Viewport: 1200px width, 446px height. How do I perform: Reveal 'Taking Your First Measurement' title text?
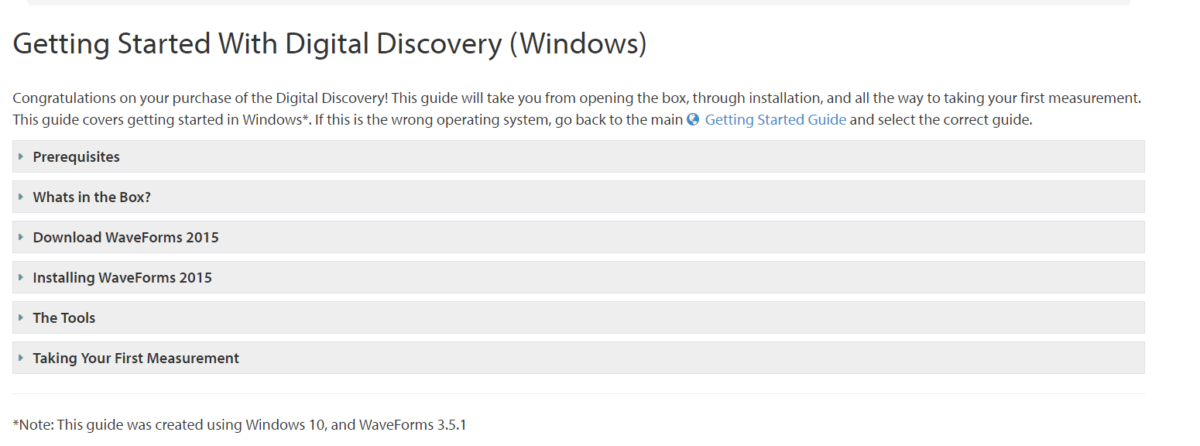click(x=136, y=357)
